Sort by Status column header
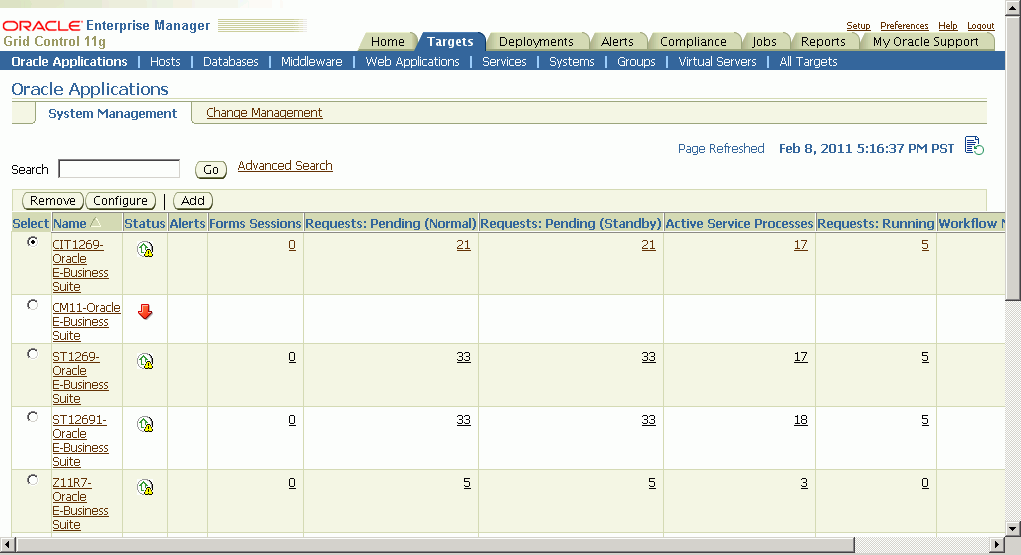Image resolution: width=1021 pixels, height=555 pixels. point(145,223)
